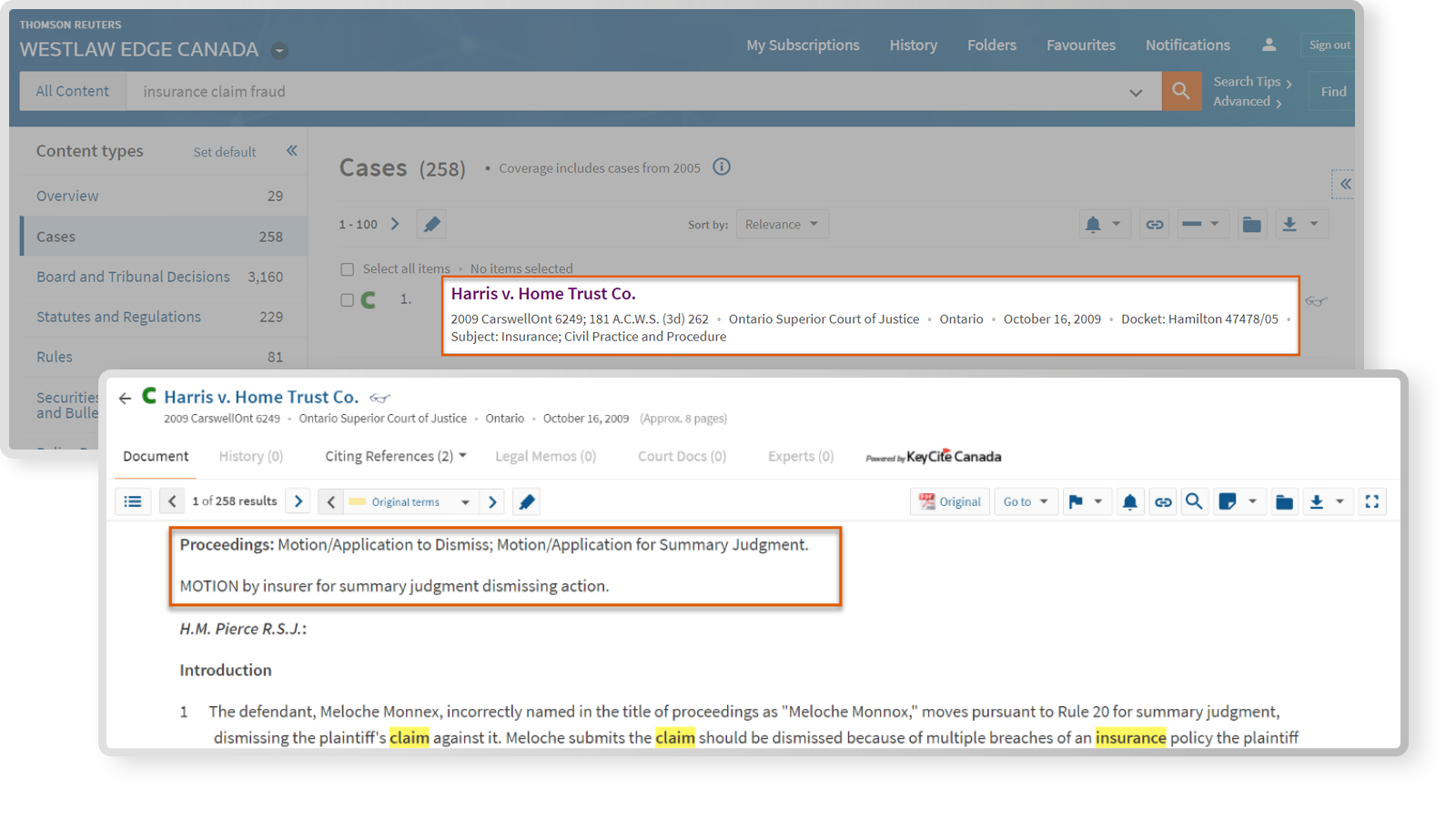Expand download options arrow in Cases toolbar

pyautogui.click(x=1314, y=224)
